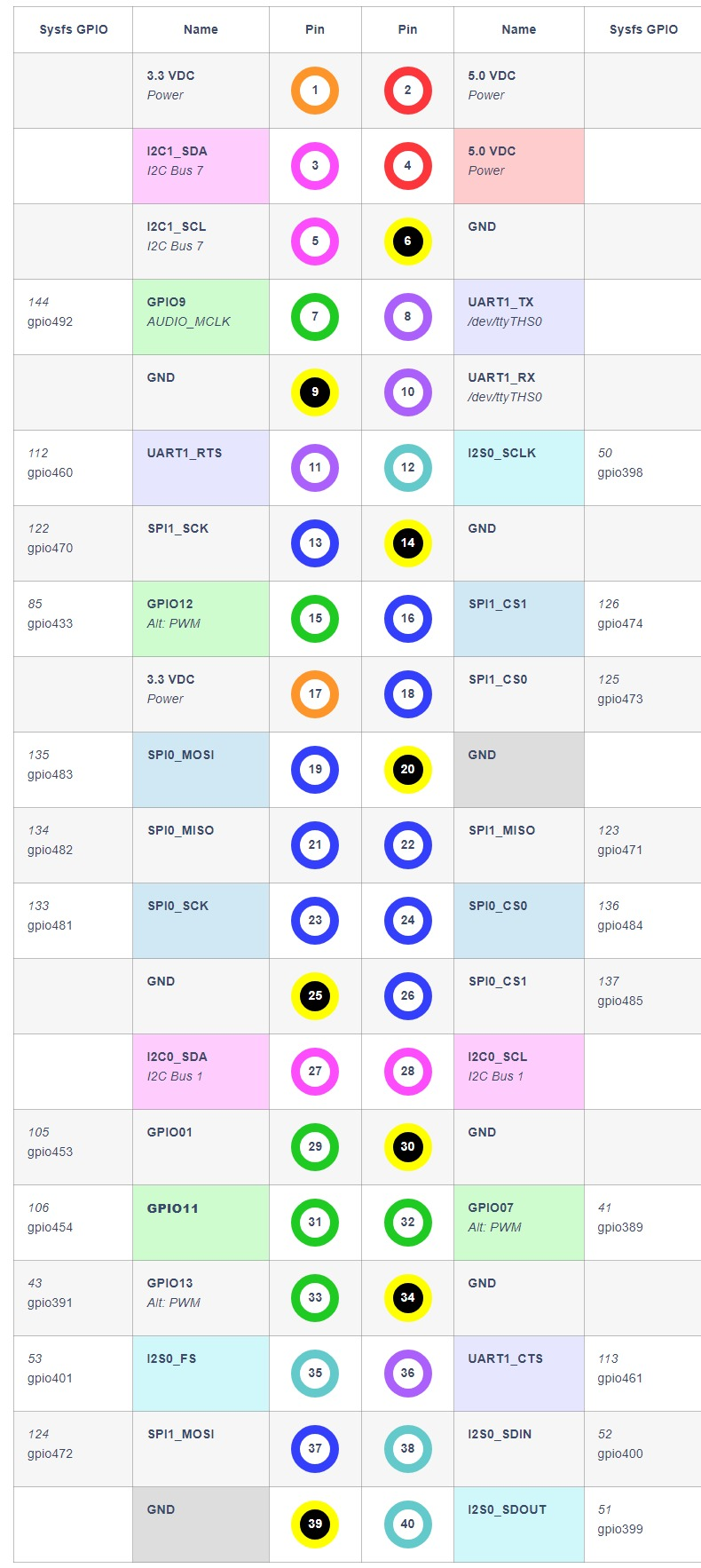Click the red pin 2 circle

408,91
